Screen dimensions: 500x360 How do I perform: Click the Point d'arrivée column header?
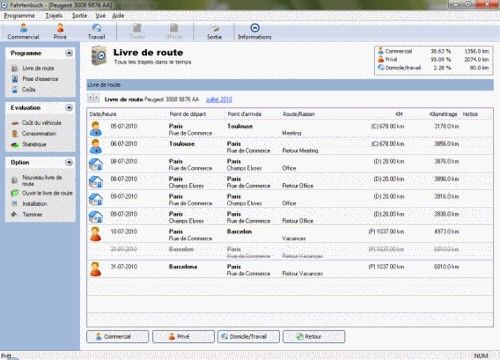tap(244, 114)
